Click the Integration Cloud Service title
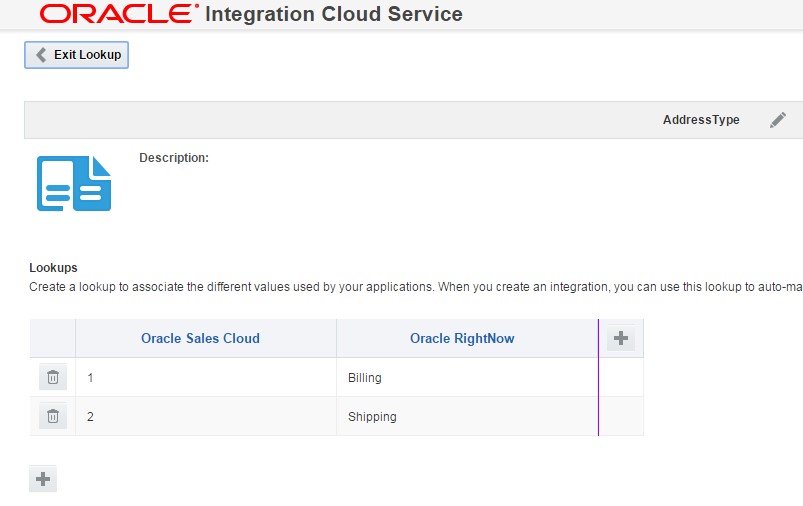The height and width of the screenshot is (506, 803). tap(334, 15)
